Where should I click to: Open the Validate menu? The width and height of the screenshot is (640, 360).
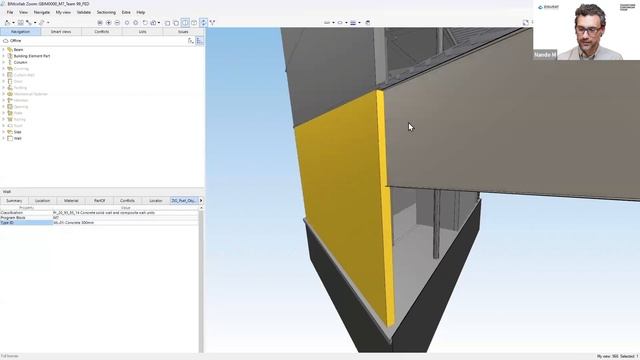pyautogui.click(x=84, y=12)
